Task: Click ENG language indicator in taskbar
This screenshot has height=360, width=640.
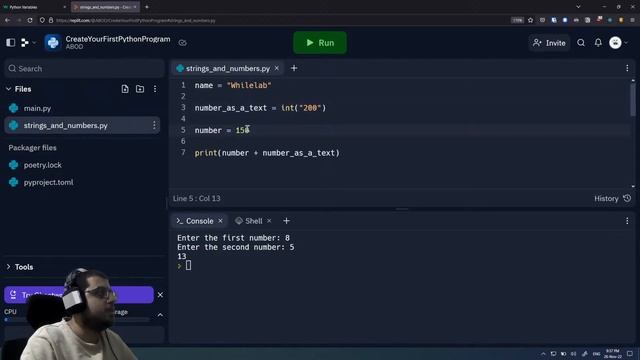Action: pos(596,354)
